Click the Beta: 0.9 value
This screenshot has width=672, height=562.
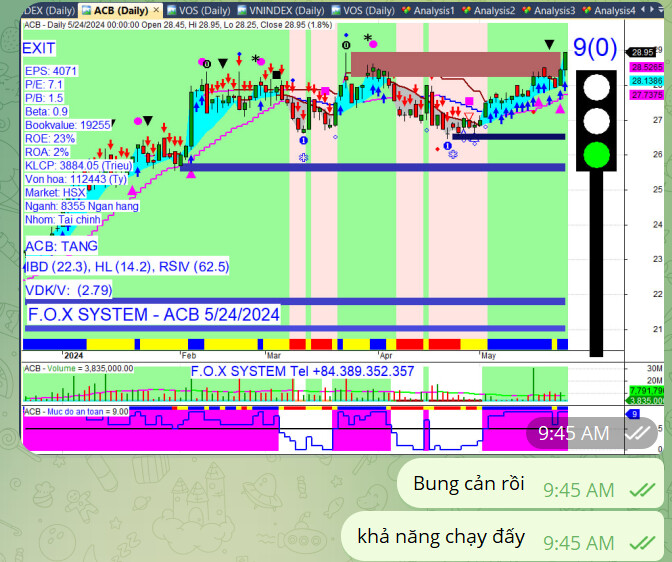46,111
